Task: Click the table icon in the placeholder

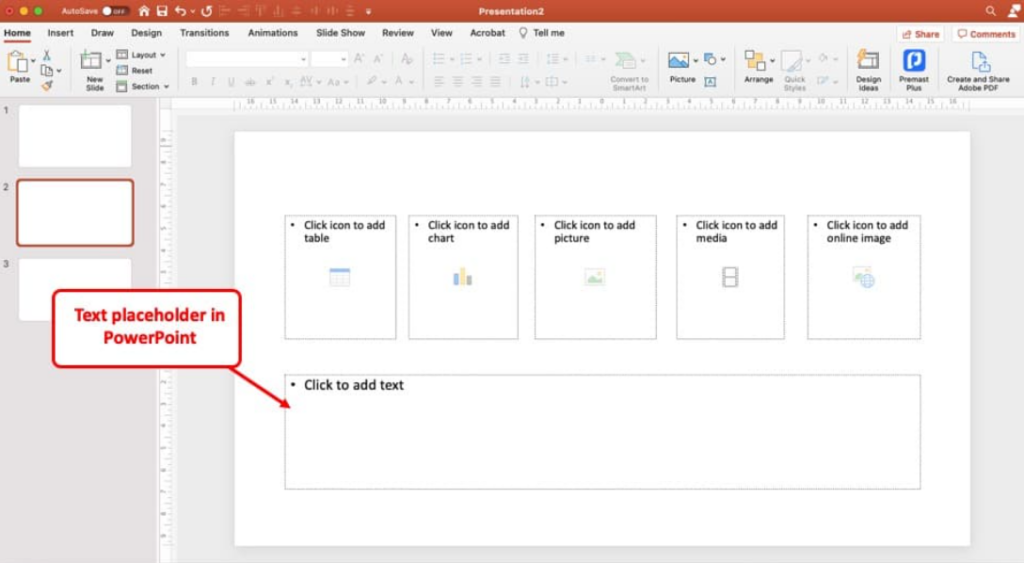Action: point(340,278)
